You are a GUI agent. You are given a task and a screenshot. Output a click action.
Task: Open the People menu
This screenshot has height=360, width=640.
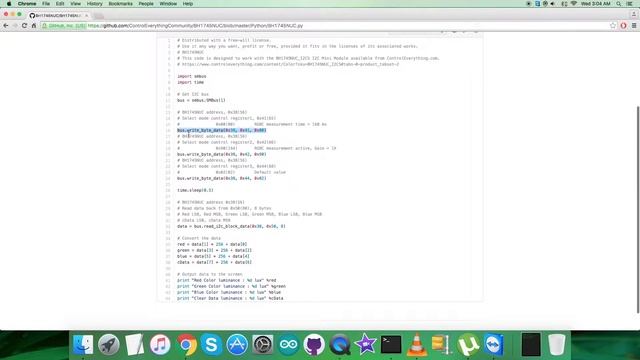click(x=146, y=4)
